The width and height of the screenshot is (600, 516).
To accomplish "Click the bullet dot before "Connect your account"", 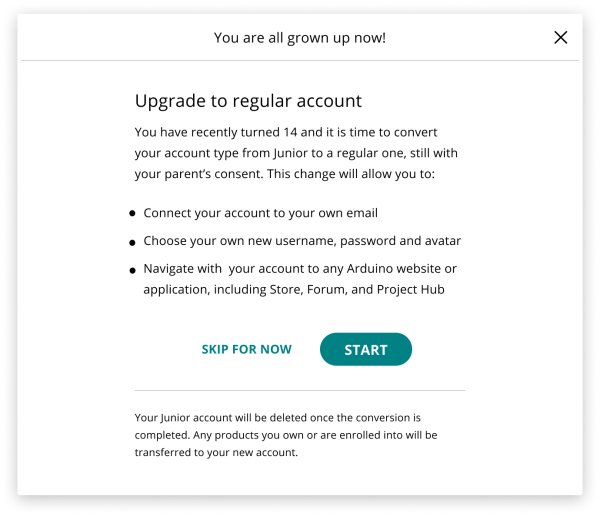I will tap(133, 214).
